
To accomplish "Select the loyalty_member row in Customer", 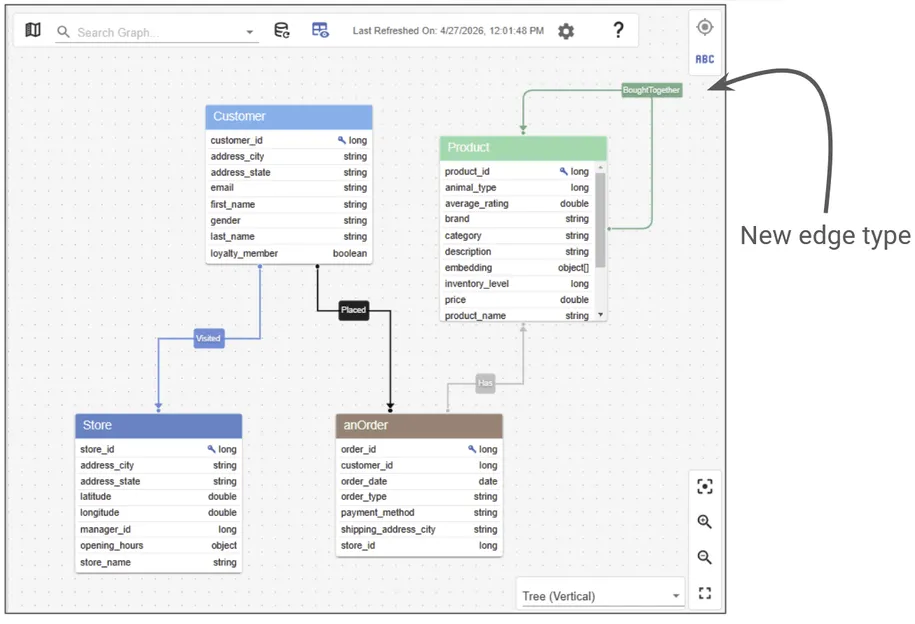I will pos(289,253).
